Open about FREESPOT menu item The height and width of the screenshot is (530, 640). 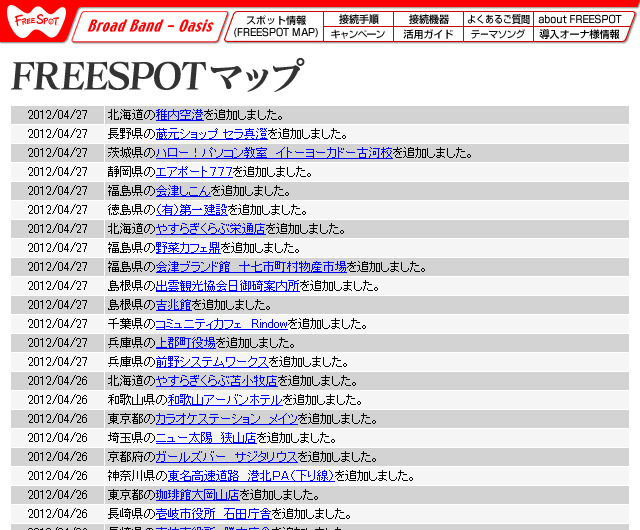[x=580, y=19]
